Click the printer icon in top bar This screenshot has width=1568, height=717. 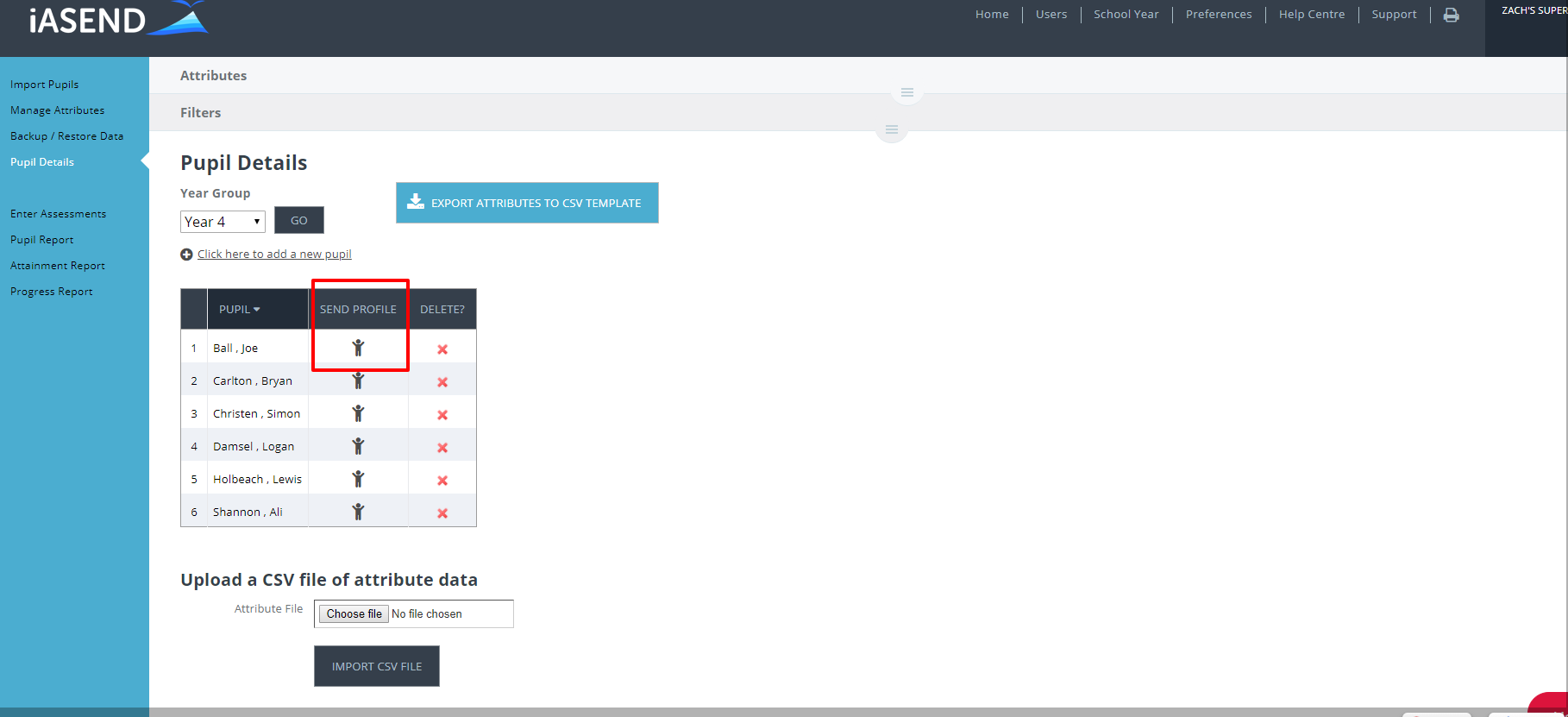[1452, 15]
